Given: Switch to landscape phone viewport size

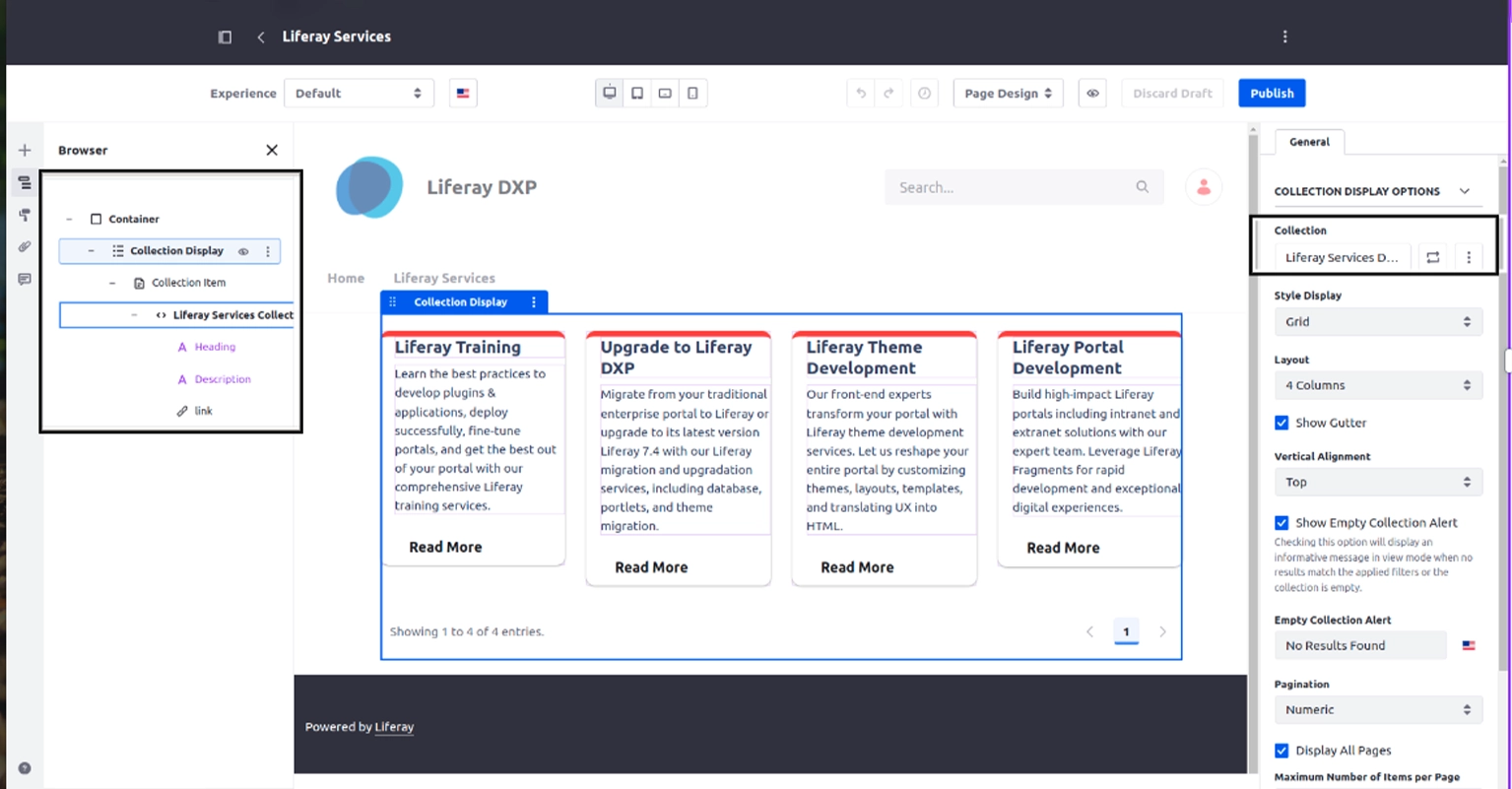Looking at the screenshot, I should 665,94.
